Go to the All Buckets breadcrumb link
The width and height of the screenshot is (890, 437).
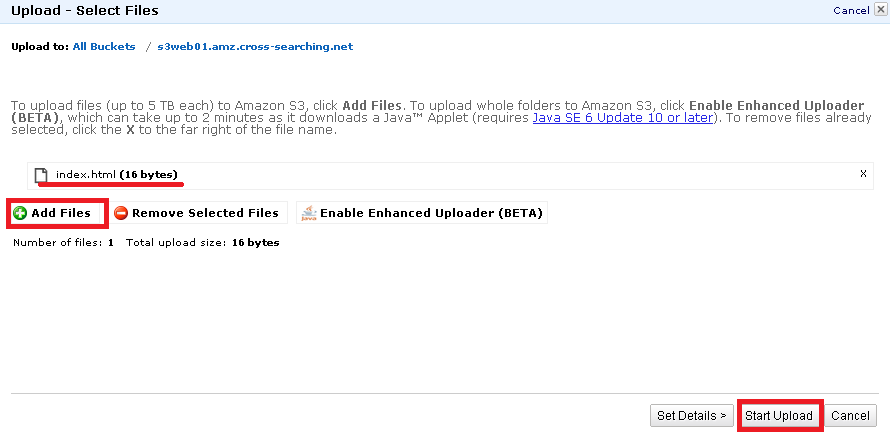click(x=104, y=47)
